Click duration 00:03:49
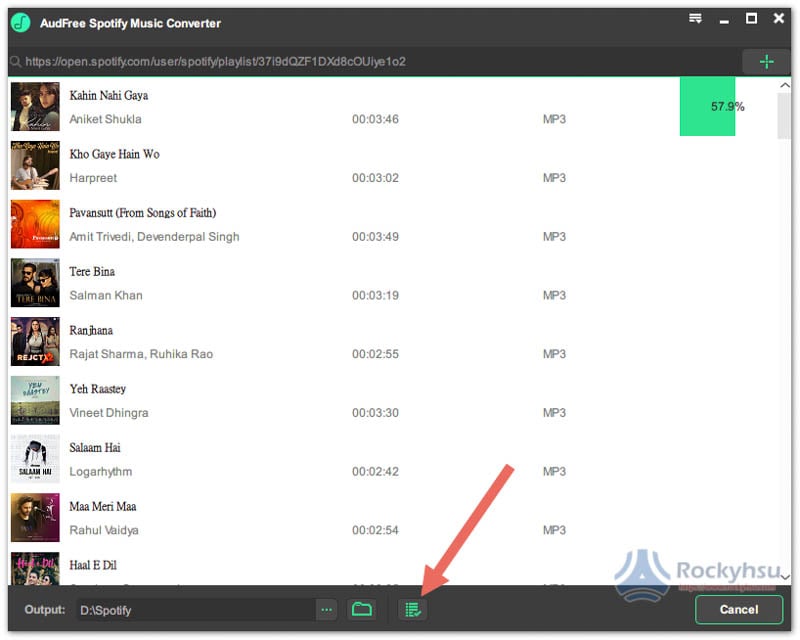Viewport: 800px width, 640px height. click(x=376, y=236)
